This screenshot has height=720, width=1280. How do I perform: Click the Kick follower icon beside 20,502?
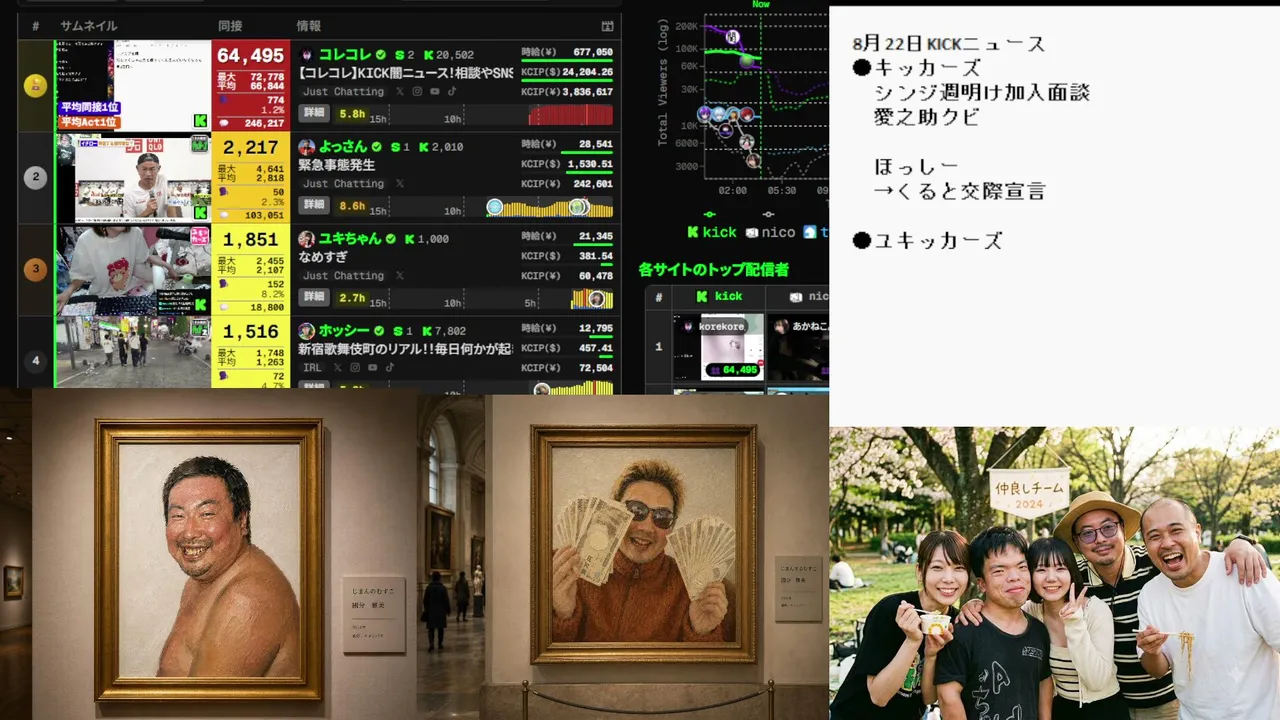(x=428, y=55)
